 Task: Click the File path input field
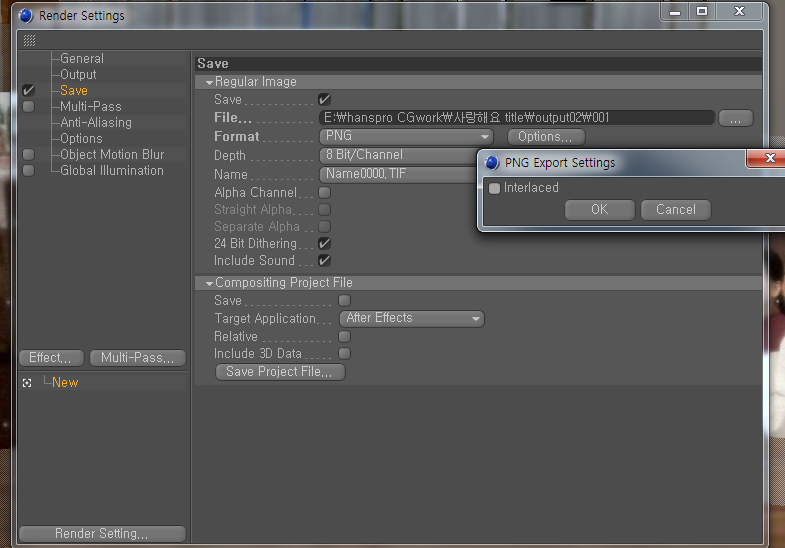[x=517, y=118]
